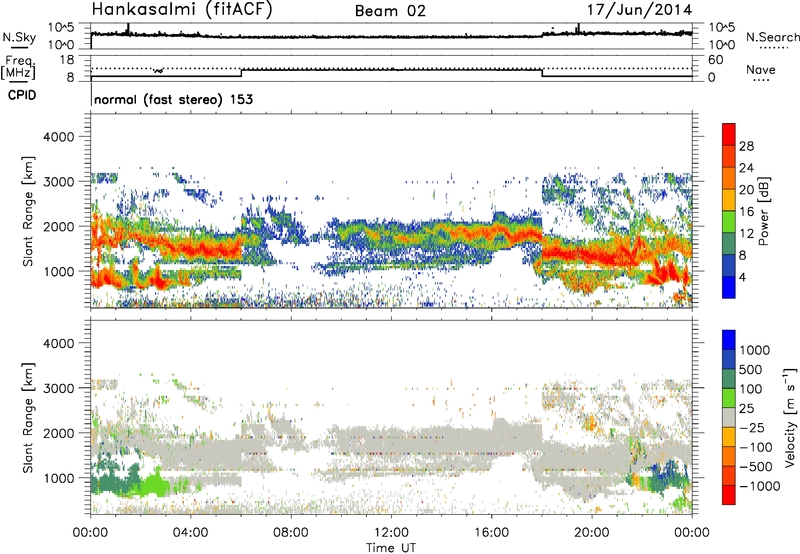800x554 pixels.
Task: Click the "1000" tick on the power panel axis
Action: [x=58, y=271]
